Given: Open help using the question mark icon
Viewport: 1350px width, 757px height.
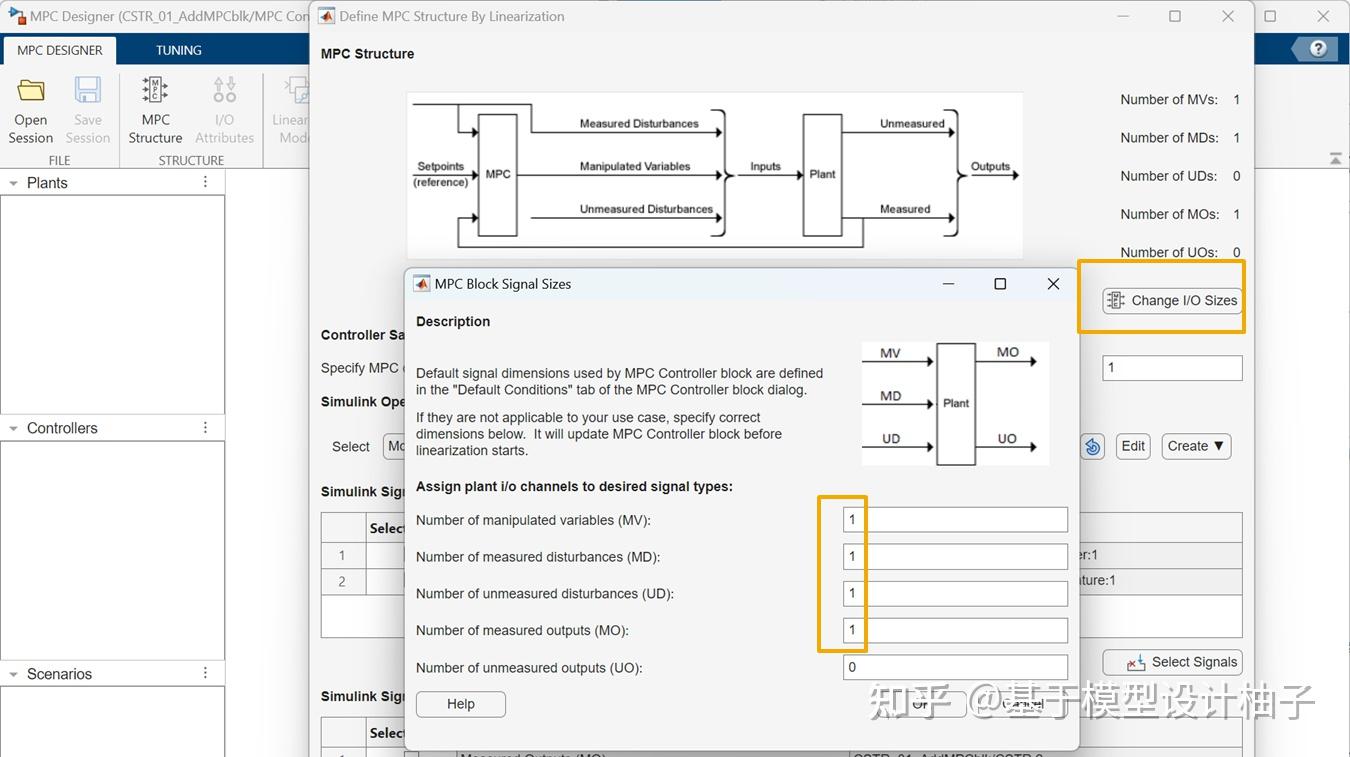Looking at the screenshot, I should pyautogui.click(x=1317, y=47).
